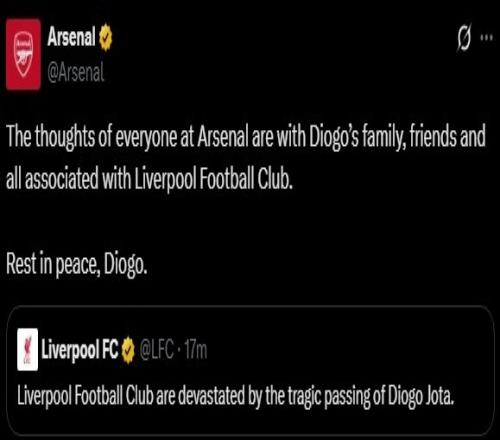500x440 pixels.
Task: Visit the @LFC handle
Action: tap(156, 350)
